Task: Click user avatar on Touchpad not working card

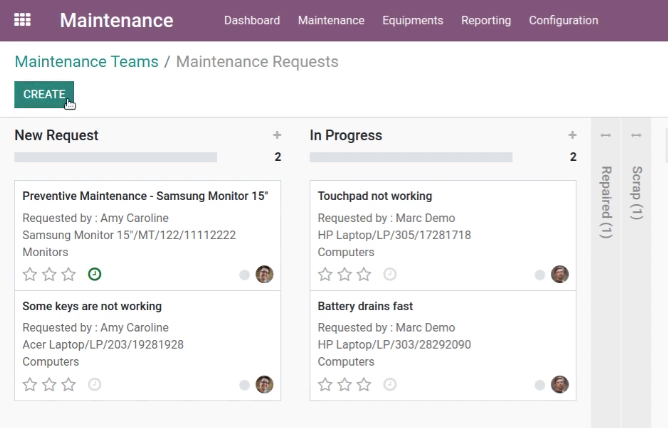Action: coord(559,274)
